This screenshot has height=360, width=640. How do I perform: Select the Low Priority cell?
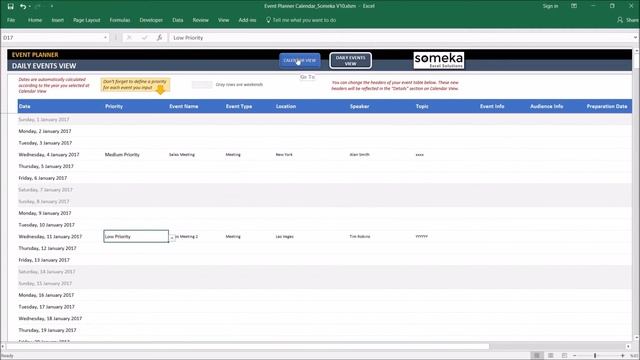pyautogui.click(x=136, y=236)
